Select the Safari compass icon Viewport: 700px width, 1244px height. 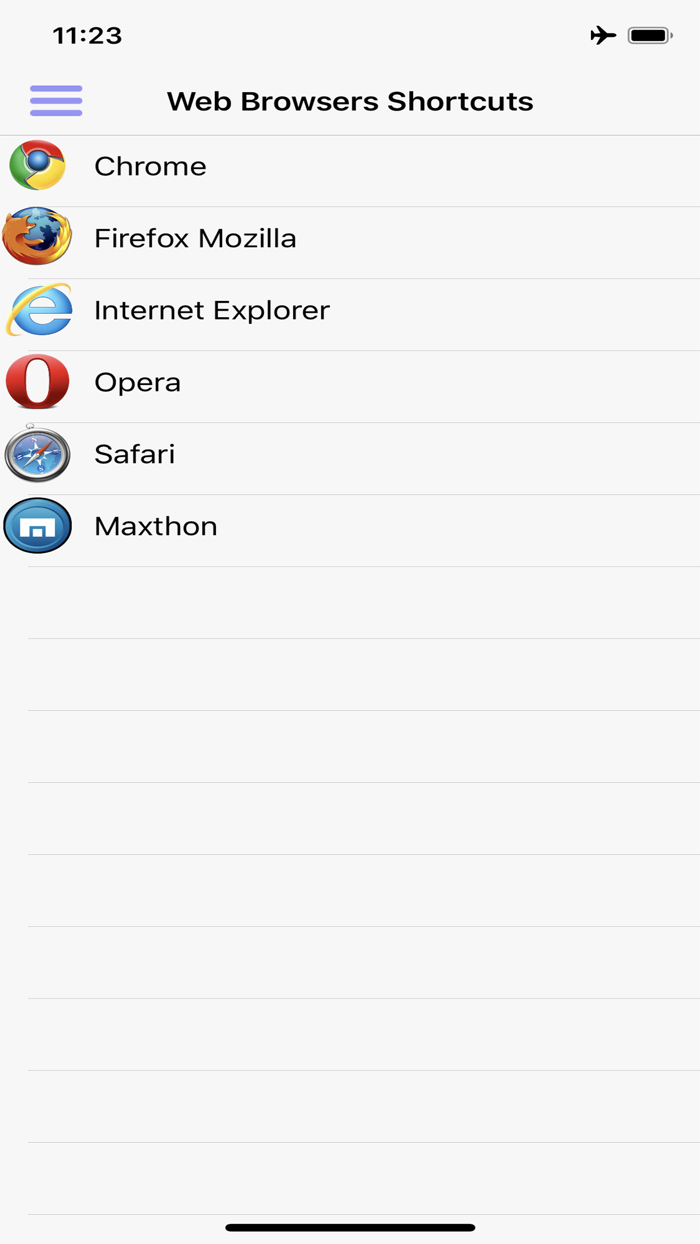37,454
